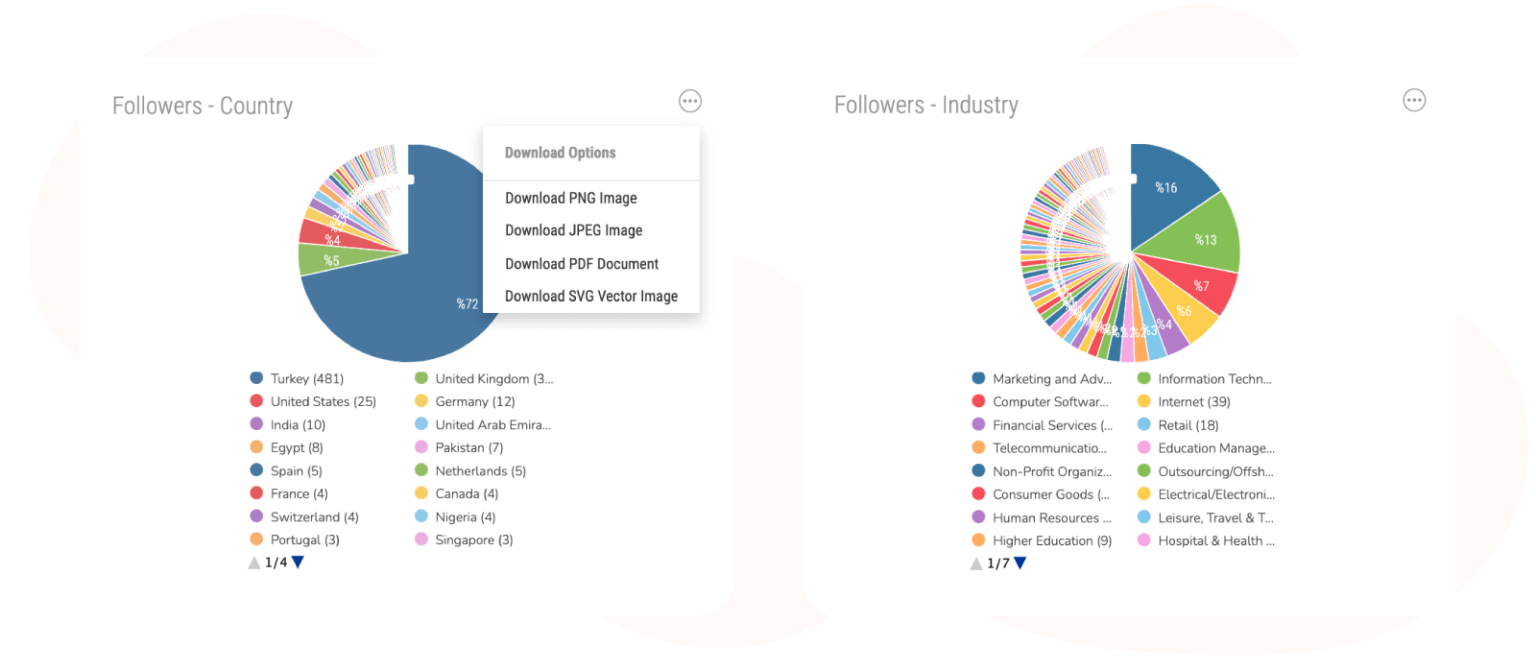Open the options menu for Followers - Country chart
Viewport: 1536px width, 672px height.
click(690, 100)
